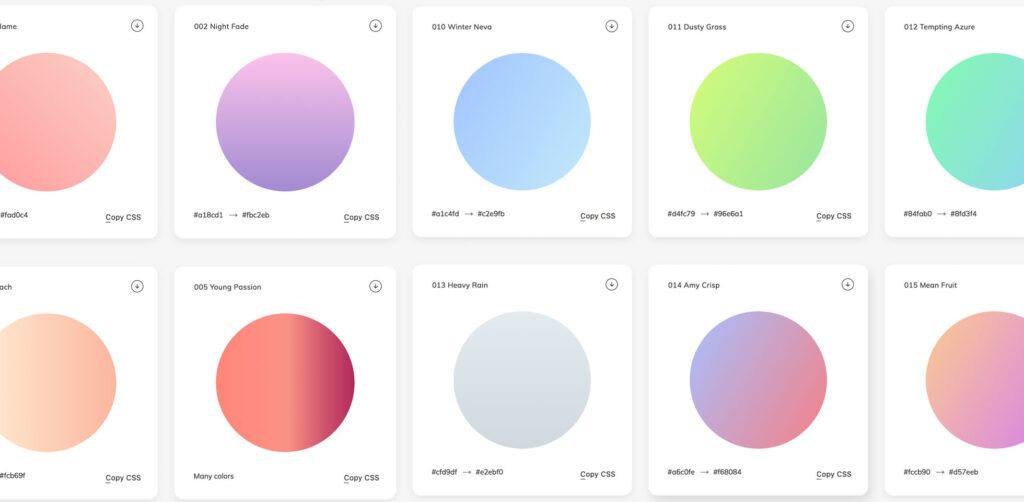Viewport: 1024px width, 502px height.
Task: Copy CSS on the #fcb69f card
Action: point(123,478)
